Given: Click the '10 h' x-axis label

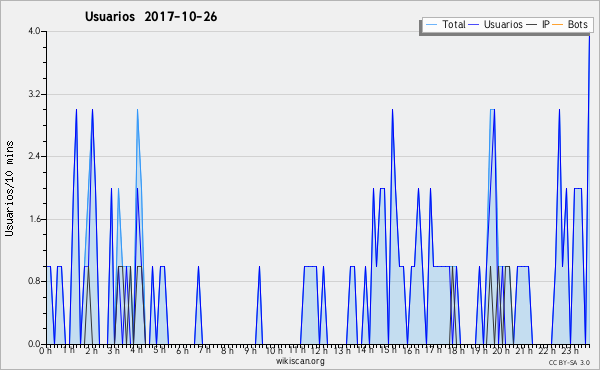Looking at the screenshot, I should point(274,350).
